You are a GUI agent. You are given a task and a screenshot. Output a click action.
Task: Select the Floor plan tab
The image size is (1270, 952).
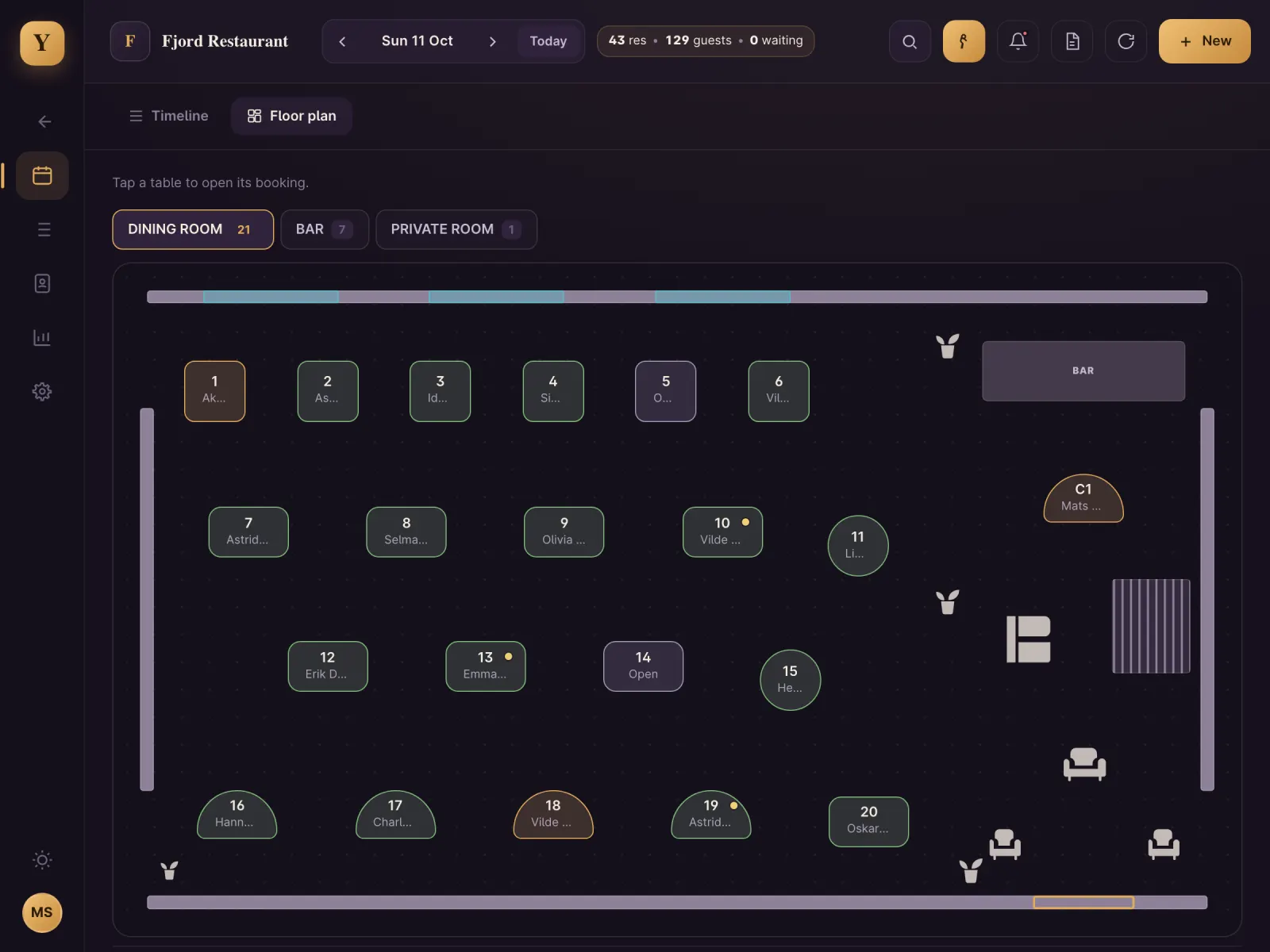(291, 116)
